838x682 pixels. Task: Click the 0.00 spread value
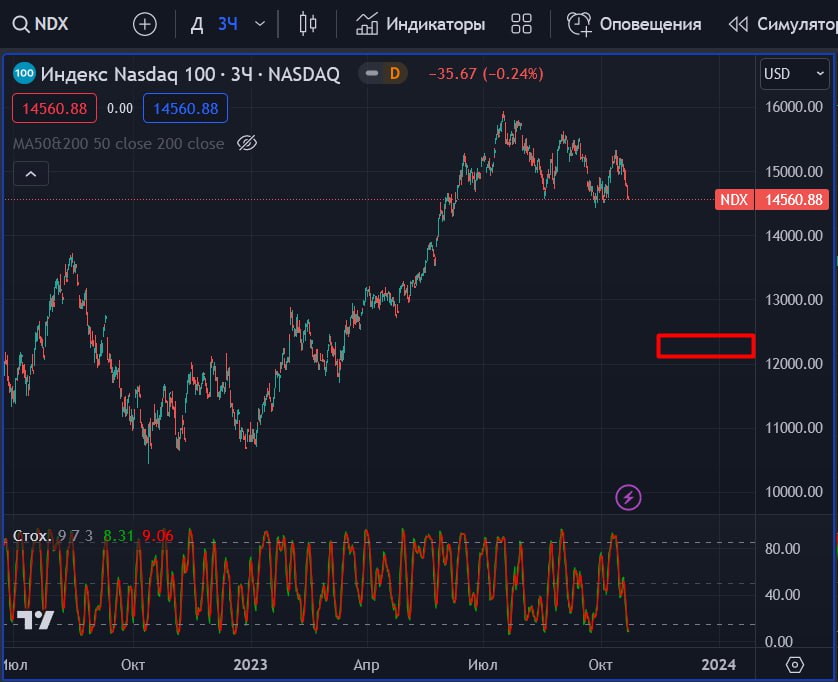120,108
